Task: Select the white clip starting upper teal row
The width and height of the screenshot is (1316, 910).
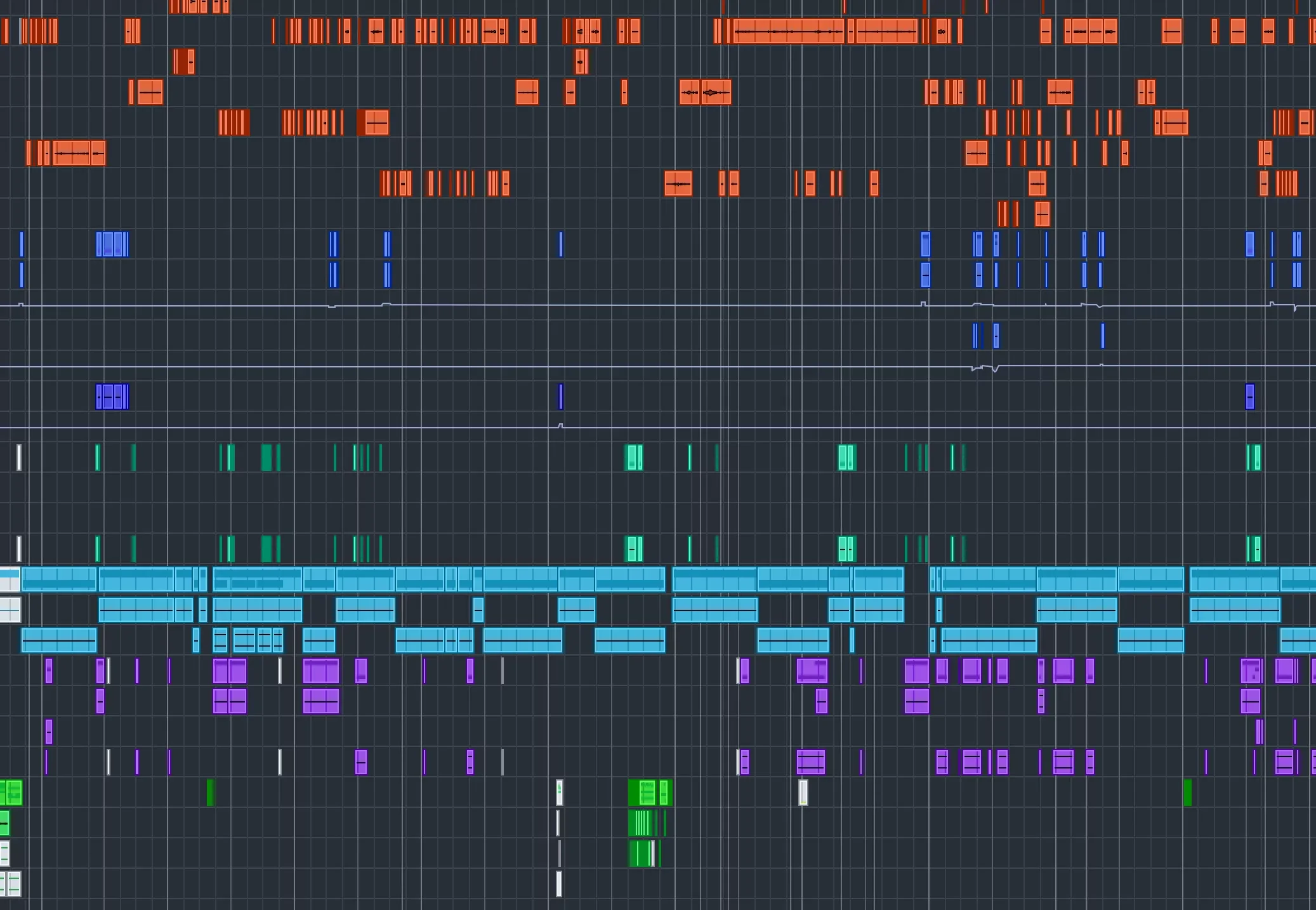Action: pos(19,458)
